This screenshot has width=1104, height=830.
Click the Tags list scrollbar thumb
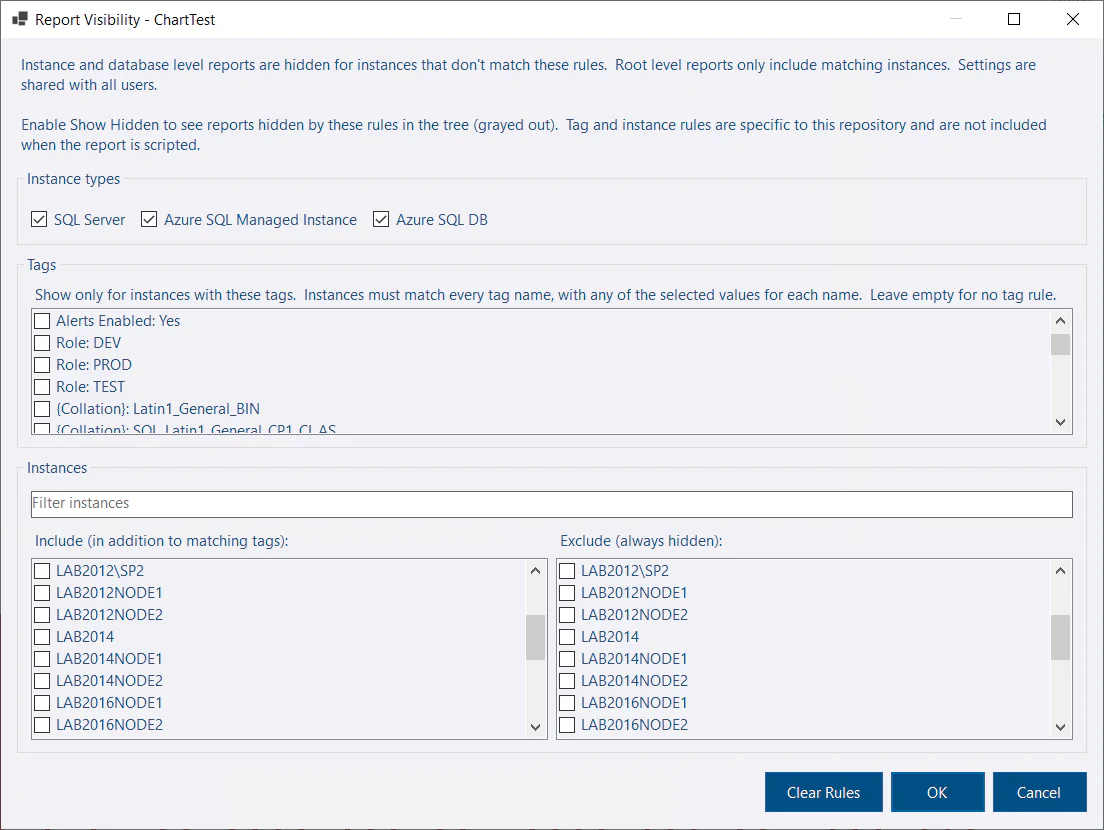tap(1060, 344)
